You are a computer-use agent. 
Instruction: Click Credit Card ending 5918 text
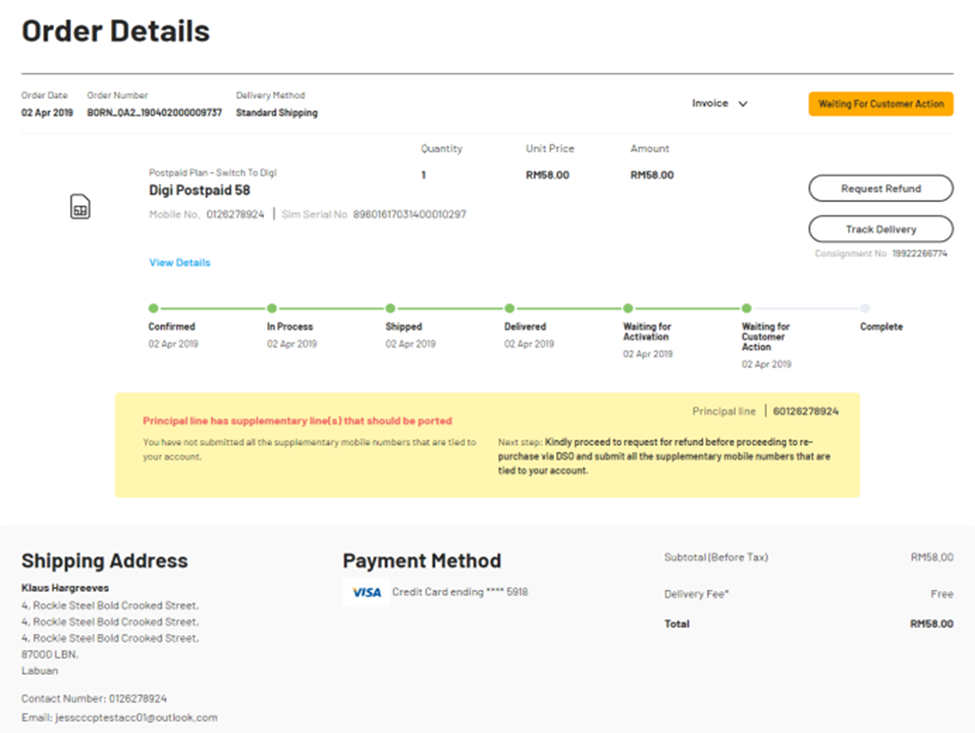pyautogui.click(x=460, y=592)
